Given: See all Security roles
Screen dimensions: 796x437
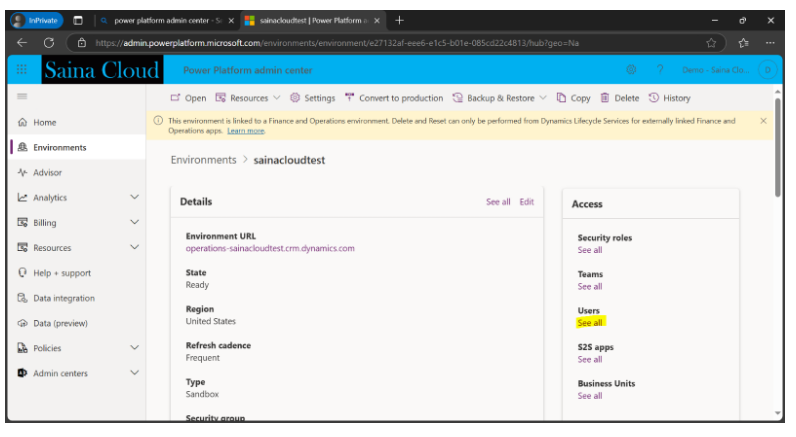Looking at the screenshot, I should (590, 250).
